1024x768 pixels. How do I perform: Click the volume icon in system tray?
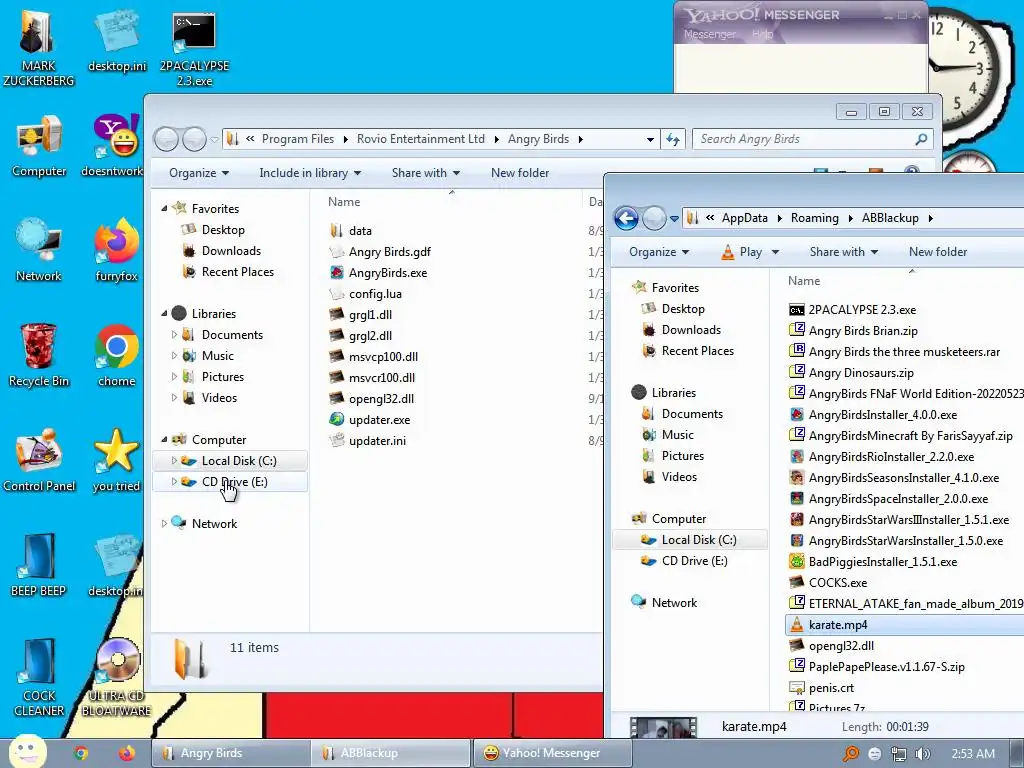click(923, 754)
